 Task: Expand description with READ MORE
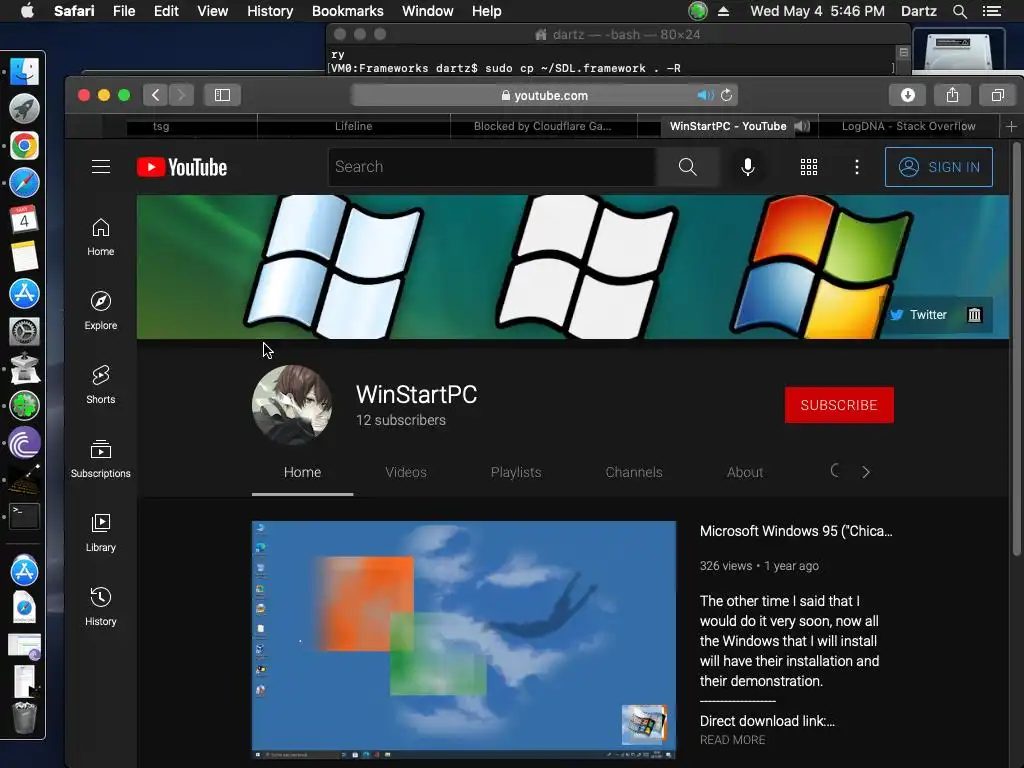[733, 740]
